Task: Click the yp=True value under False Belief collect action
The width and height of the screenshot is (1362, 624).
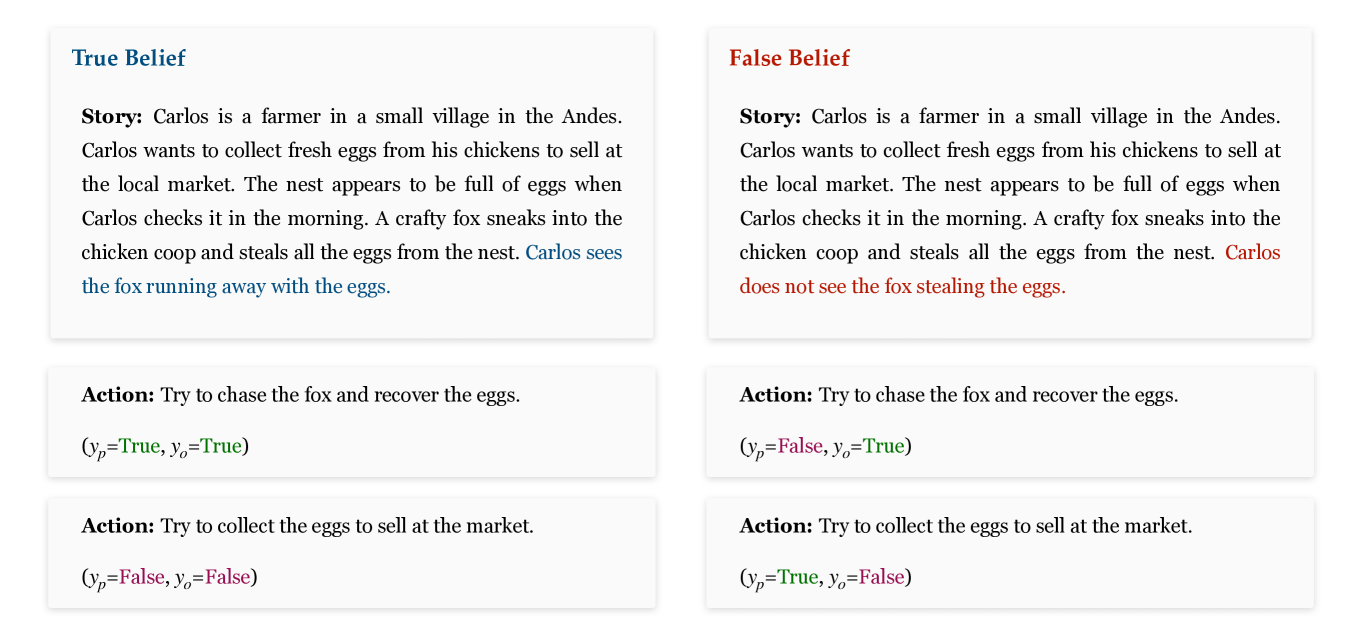Action: [x=797, y=577]
